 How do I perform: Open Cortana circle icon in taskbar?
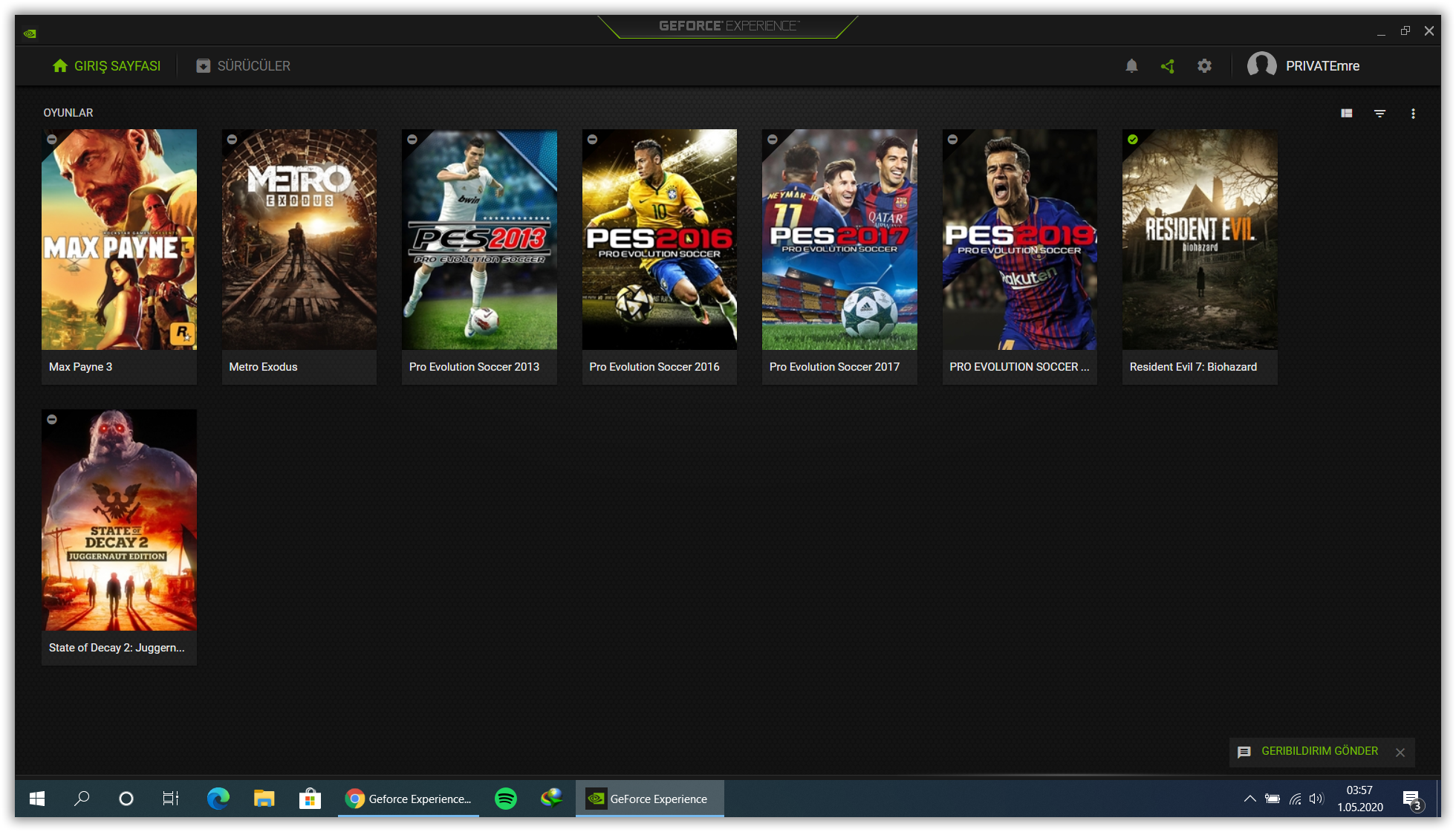(x=126, y=799)
